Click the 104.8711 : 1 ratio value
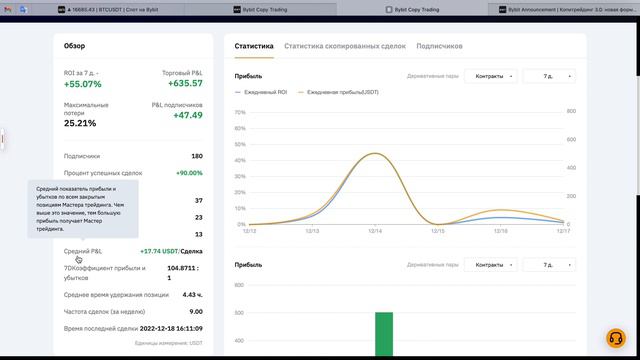Screen dimensions: 640x360 183,273
